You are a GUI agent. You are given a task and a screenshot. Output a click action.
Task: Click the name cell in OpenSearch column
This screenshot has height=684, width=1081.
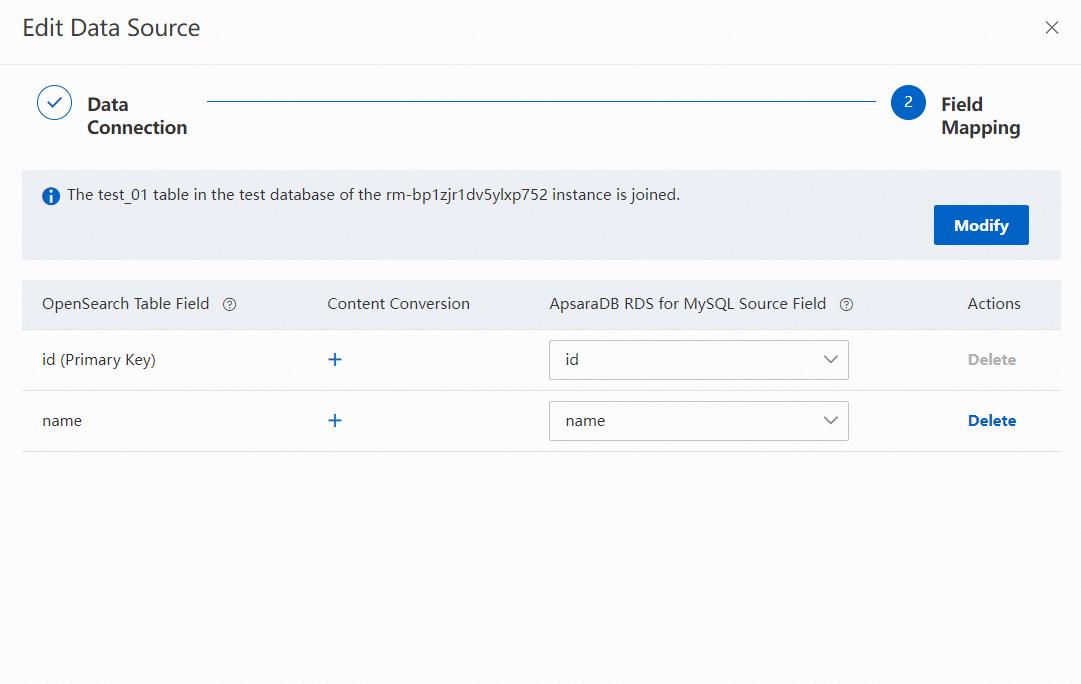[62, 421]
